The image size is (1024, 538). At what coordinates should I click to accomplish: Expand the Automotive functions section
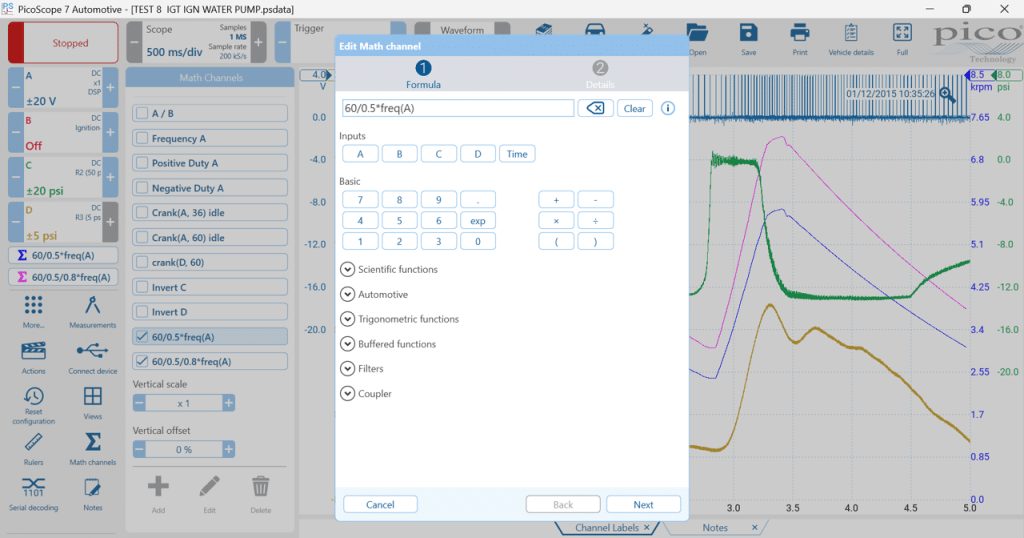pyautogui.click(x=347, y=294)
